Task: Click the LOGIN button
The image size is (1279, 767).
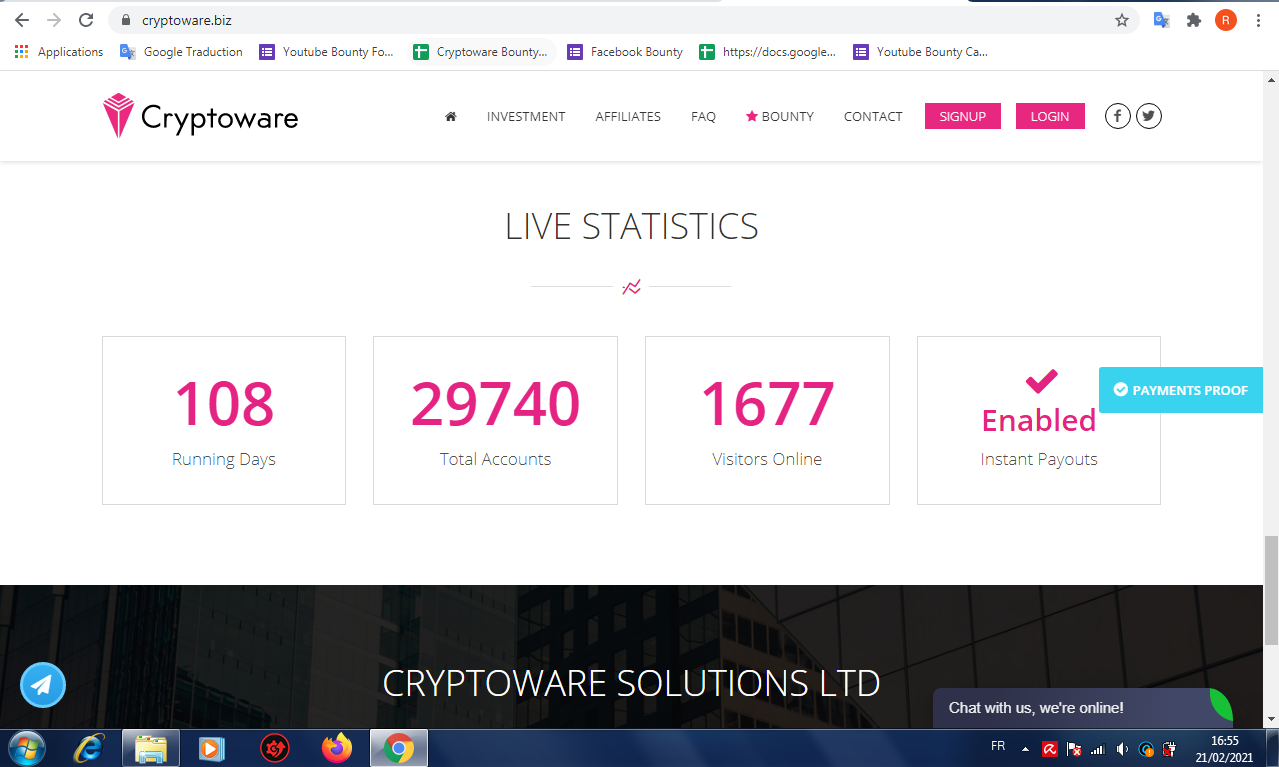Action: [1050, 116]
